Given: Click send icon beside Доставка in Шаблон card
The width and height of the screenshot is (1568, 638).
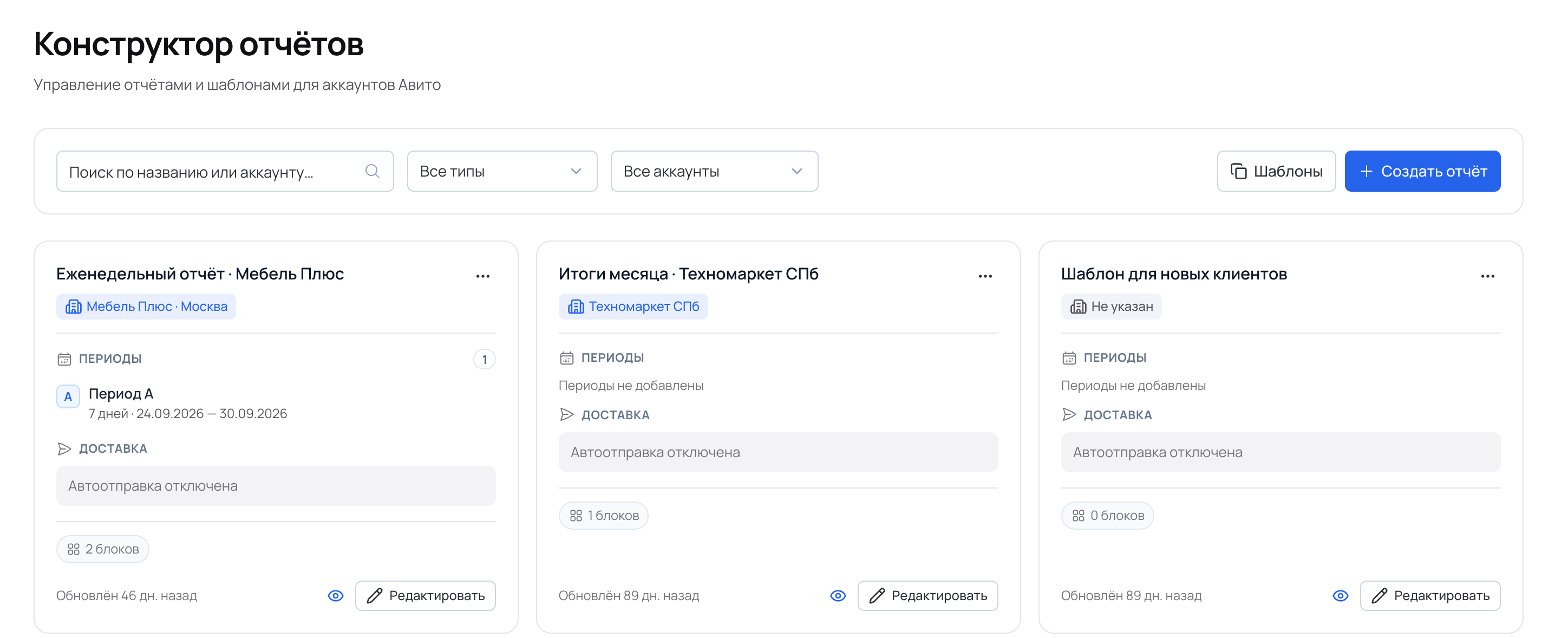Looking at the screenshot, I should pos(1069,414).
